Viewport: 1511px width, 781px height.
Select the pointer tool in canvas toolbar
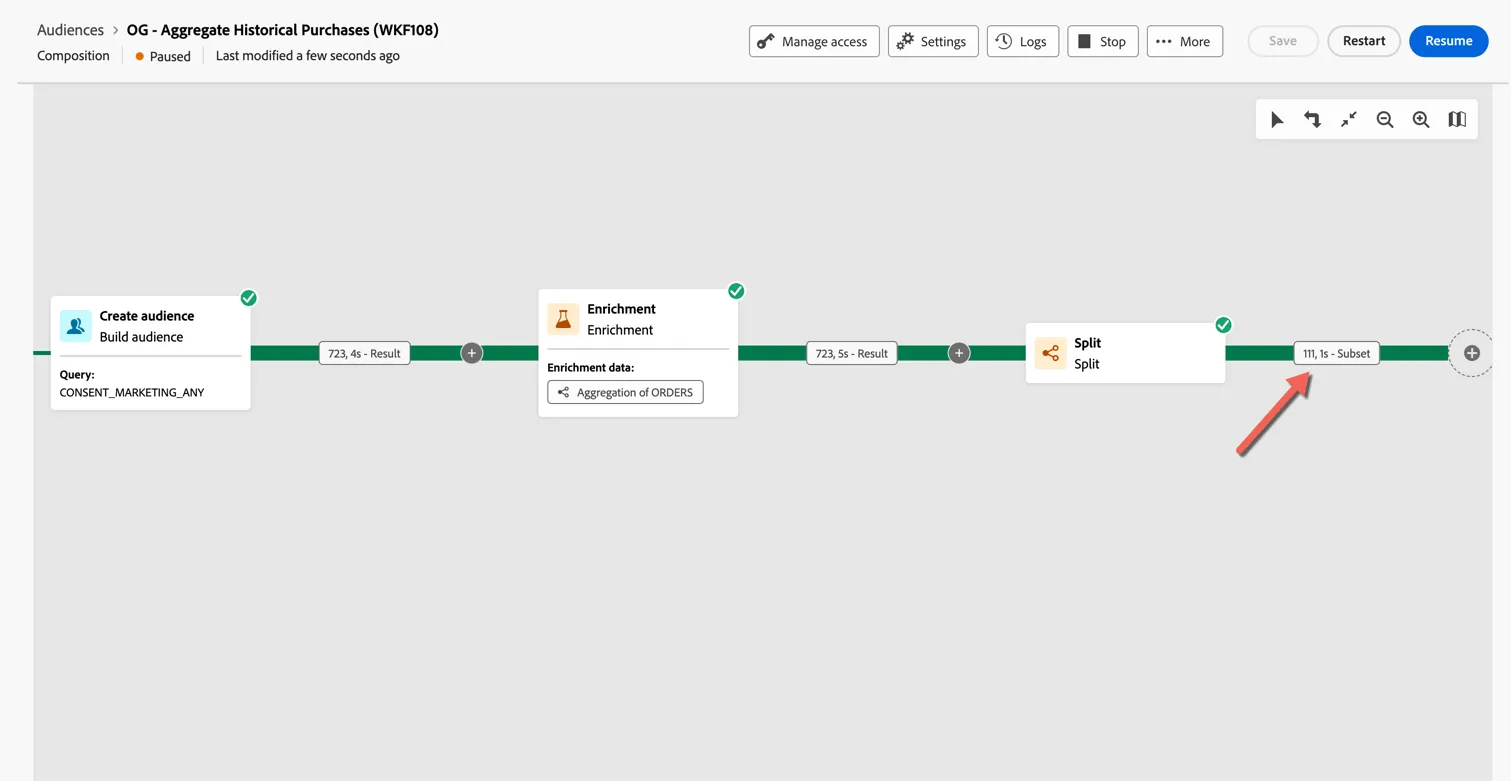(1277, 120)
